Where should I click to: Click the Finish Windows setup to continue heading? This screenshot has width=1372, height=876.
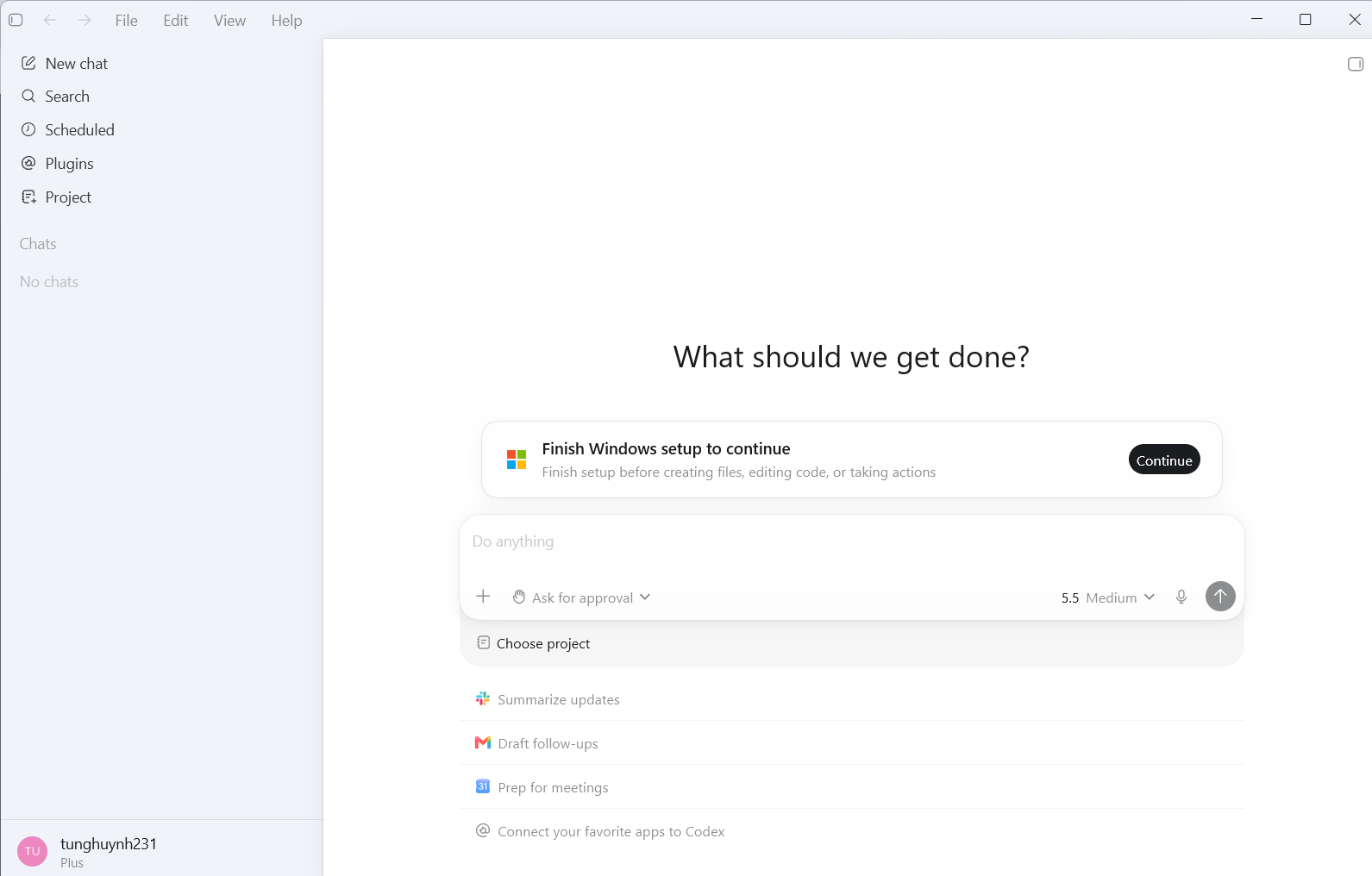coord(666,448)
